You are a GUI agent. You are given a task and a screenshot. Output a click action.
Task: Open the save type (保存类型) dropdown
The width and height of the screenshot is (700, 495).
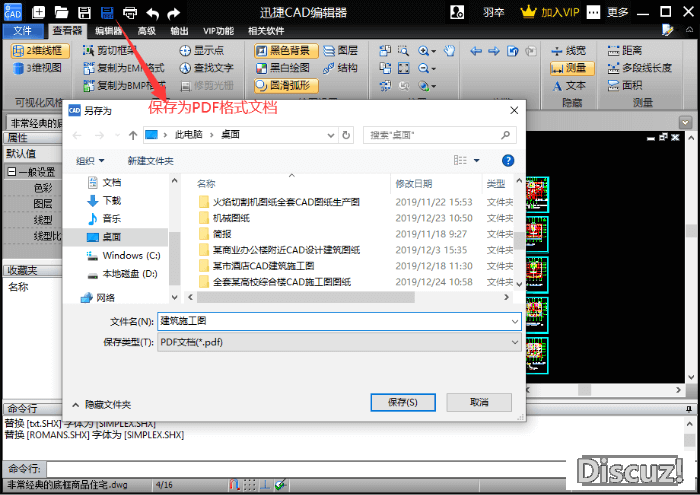click(338, 341)
